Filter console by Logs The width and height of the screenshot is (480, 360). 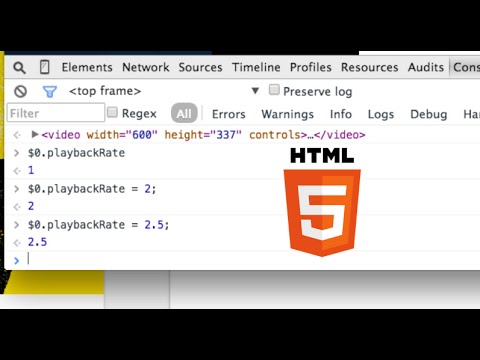point(381,114)
